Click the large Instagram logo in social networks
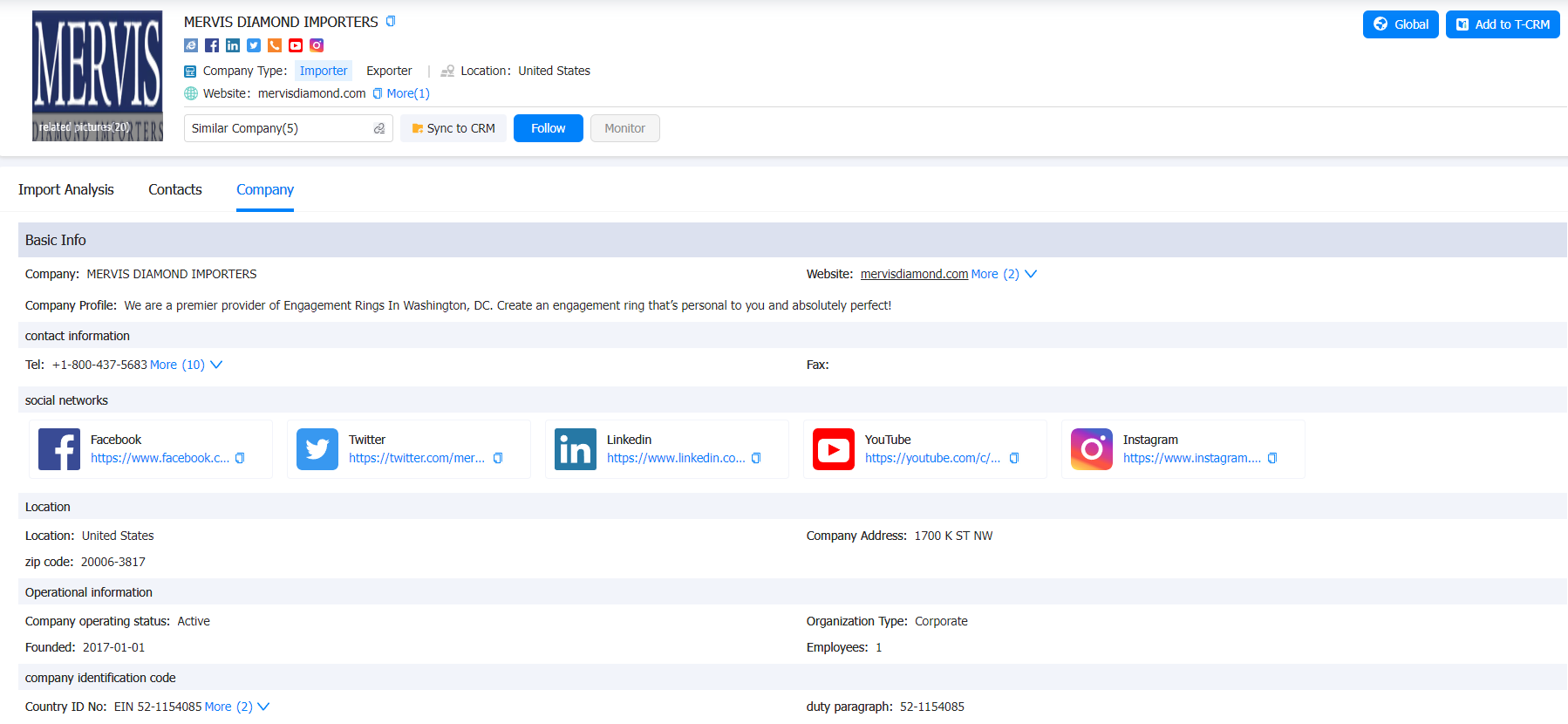This screenshot has height=724, width=1568. pyautogui.click(x=1092, y=449)
